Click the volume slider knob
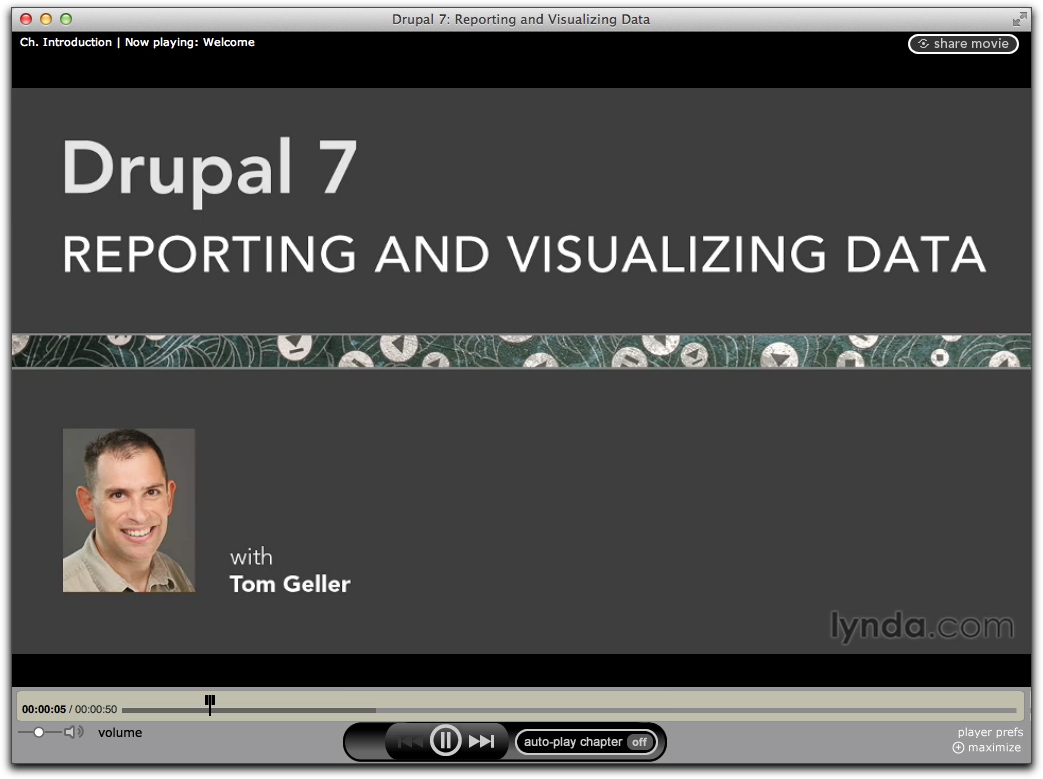Viewport: 1043px width, 779px height. [39, 732]
